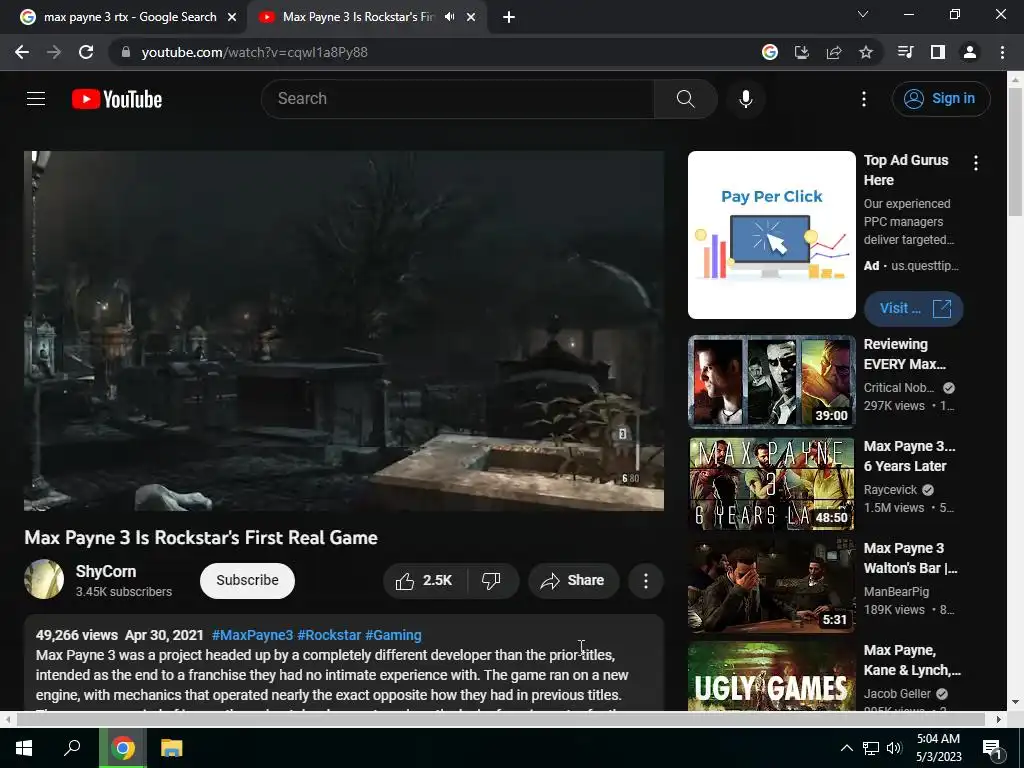The image size is (1024, 768).
Task: Install app via address bar icon
Action: tap(802, 52)
